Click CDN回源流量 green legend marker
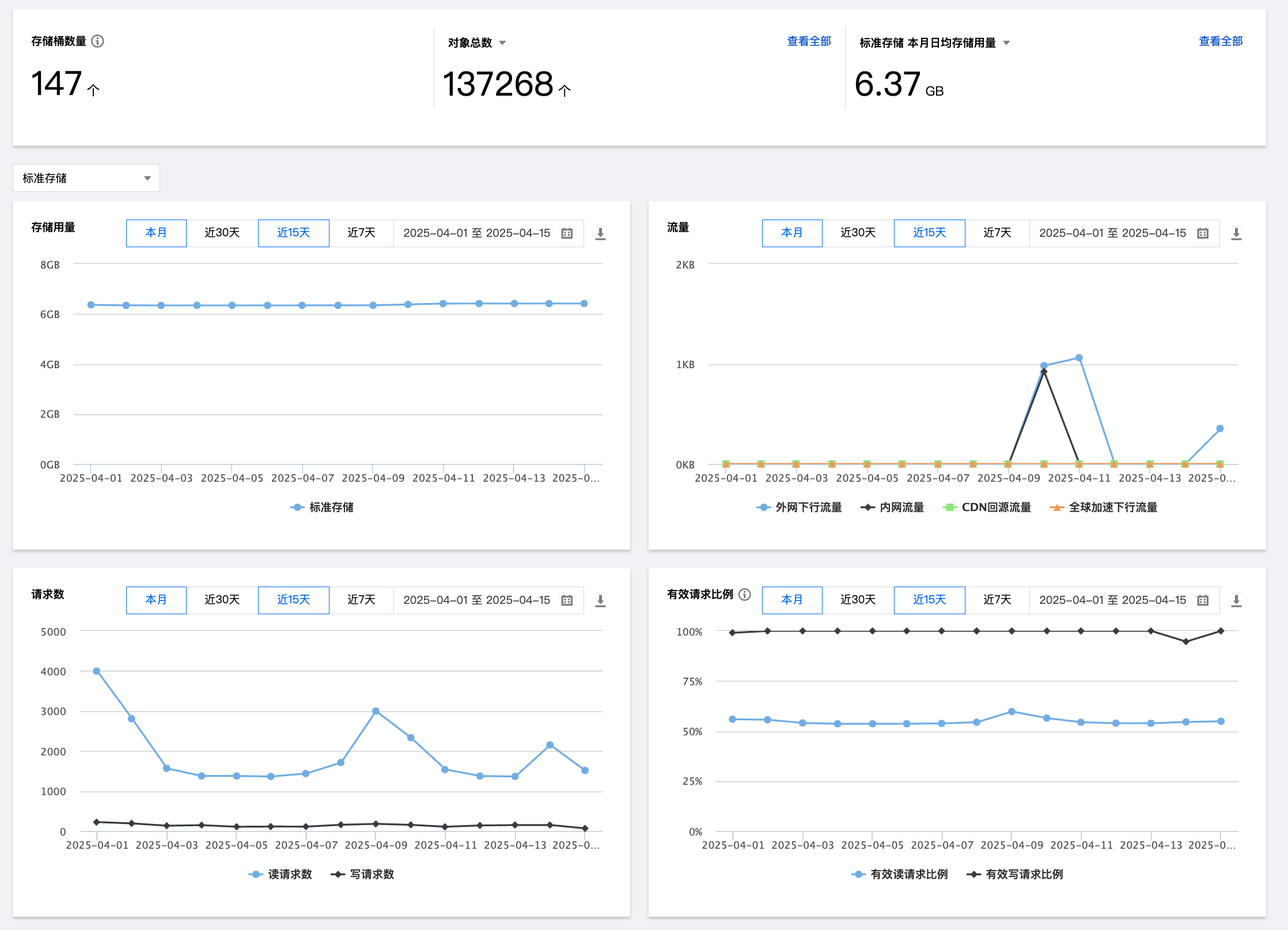The image size is (1288, 930). point(949,507)
